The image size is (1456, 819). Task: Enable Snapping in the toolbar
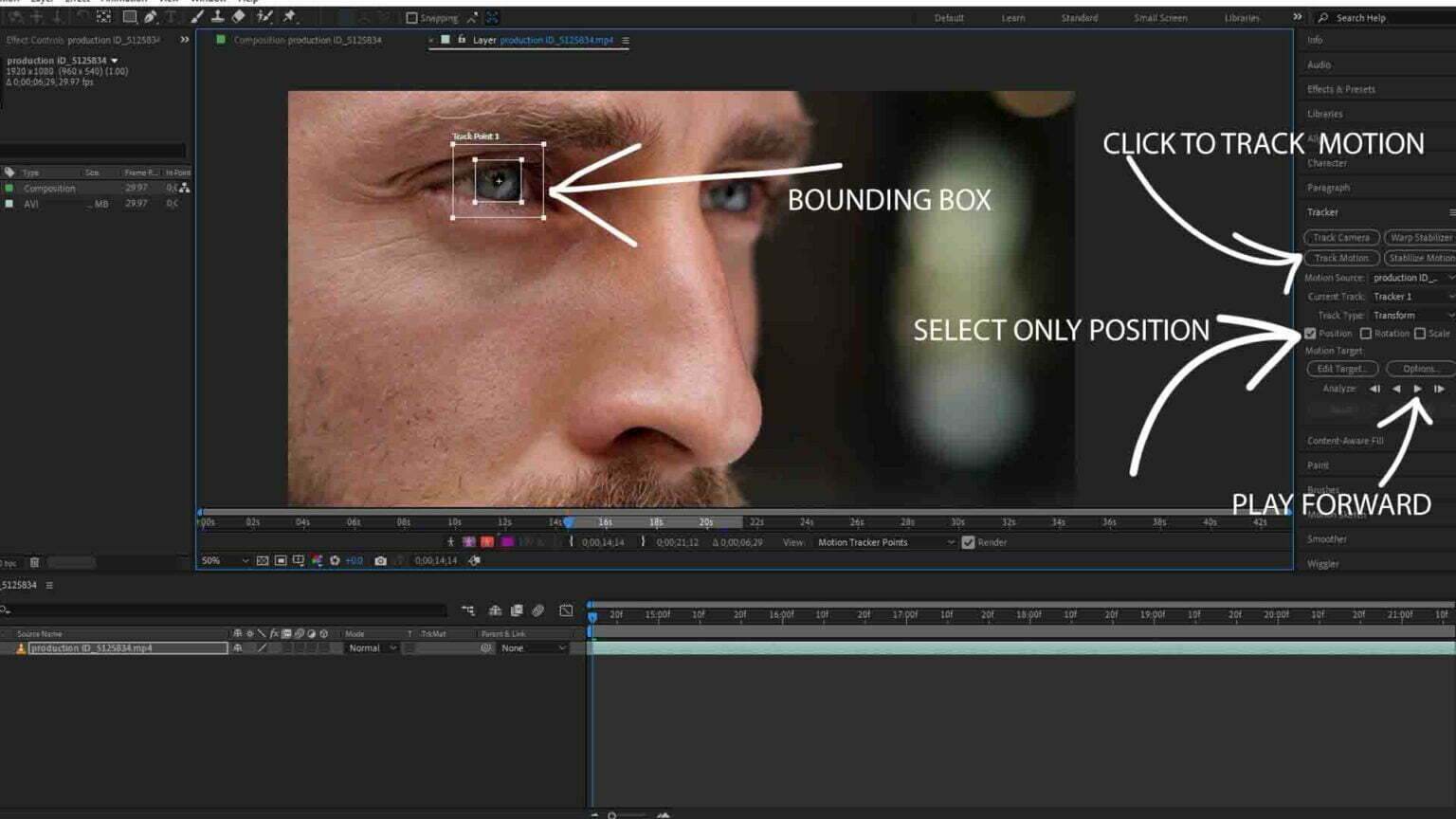[413, 17]
